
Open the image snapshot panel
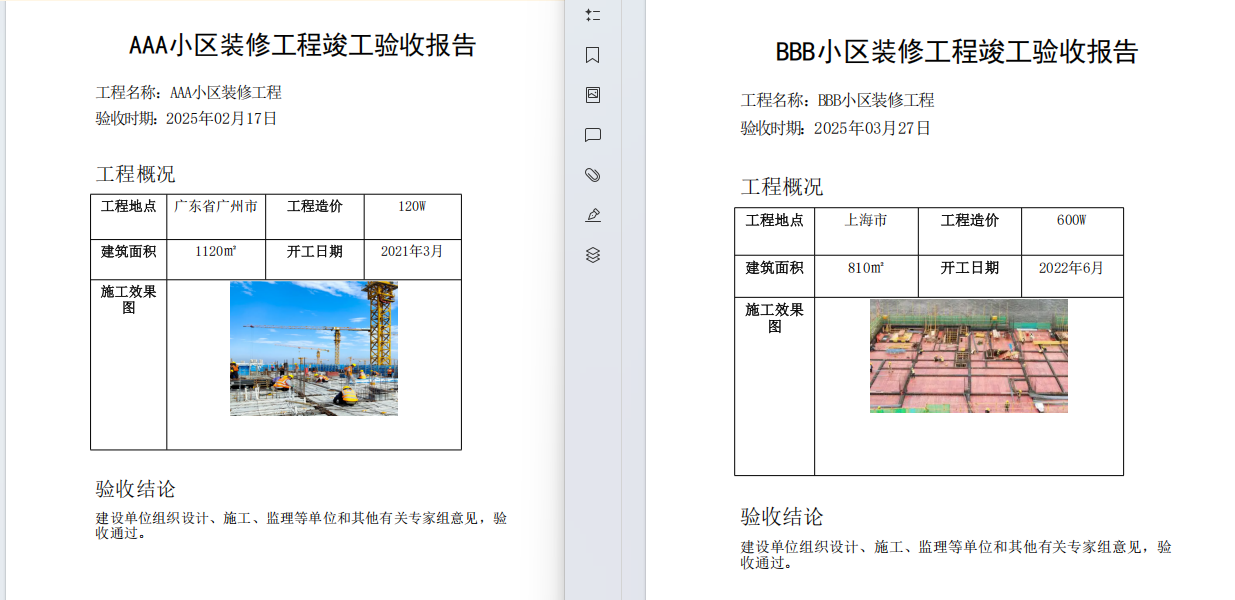(x=592, y=95)
